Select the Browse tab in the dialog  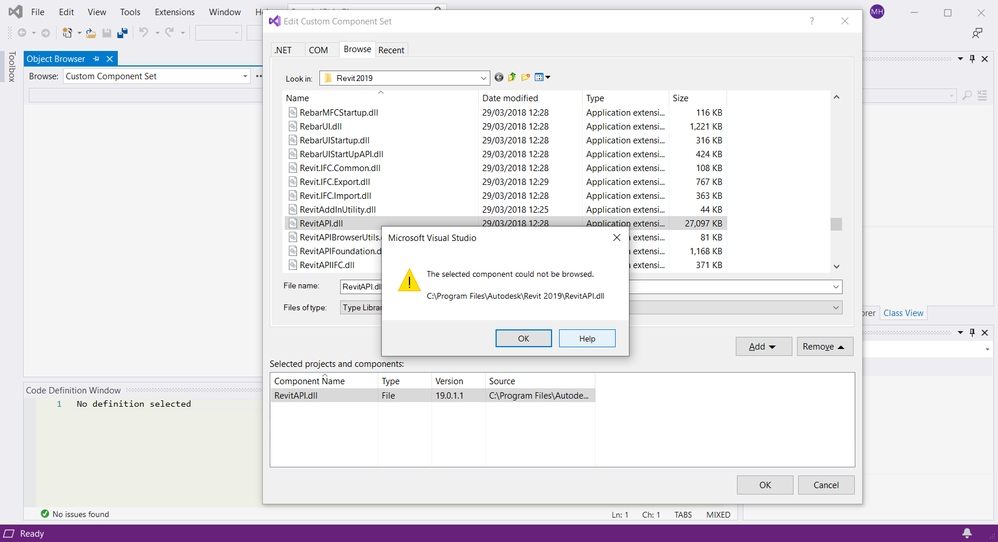(x=357, y=49)
